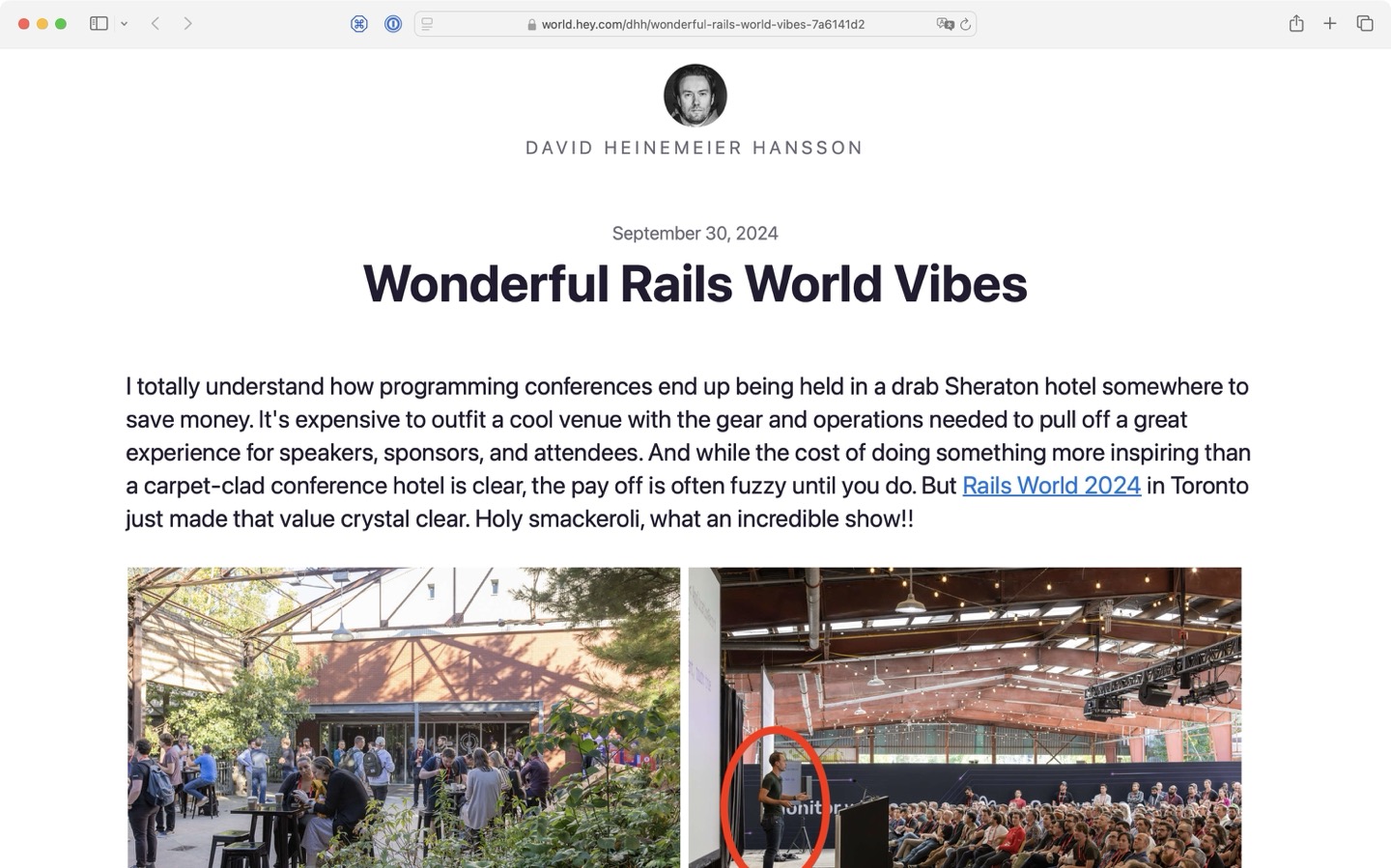
Task: Click the padlock icon in address bar
Action: click(531, 25)
